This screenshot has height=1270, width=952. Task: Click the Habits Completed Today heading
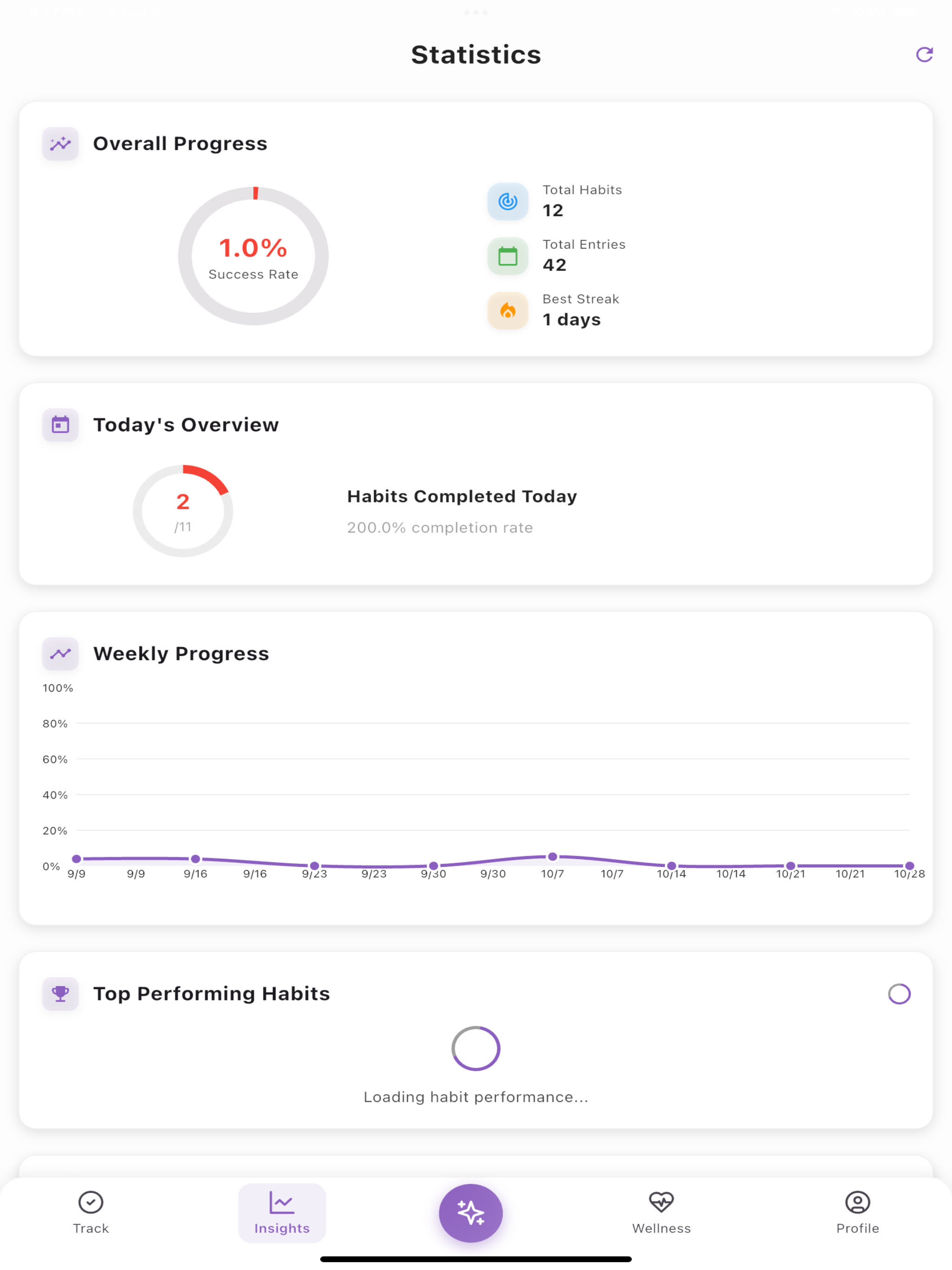(x=462, y=496)
